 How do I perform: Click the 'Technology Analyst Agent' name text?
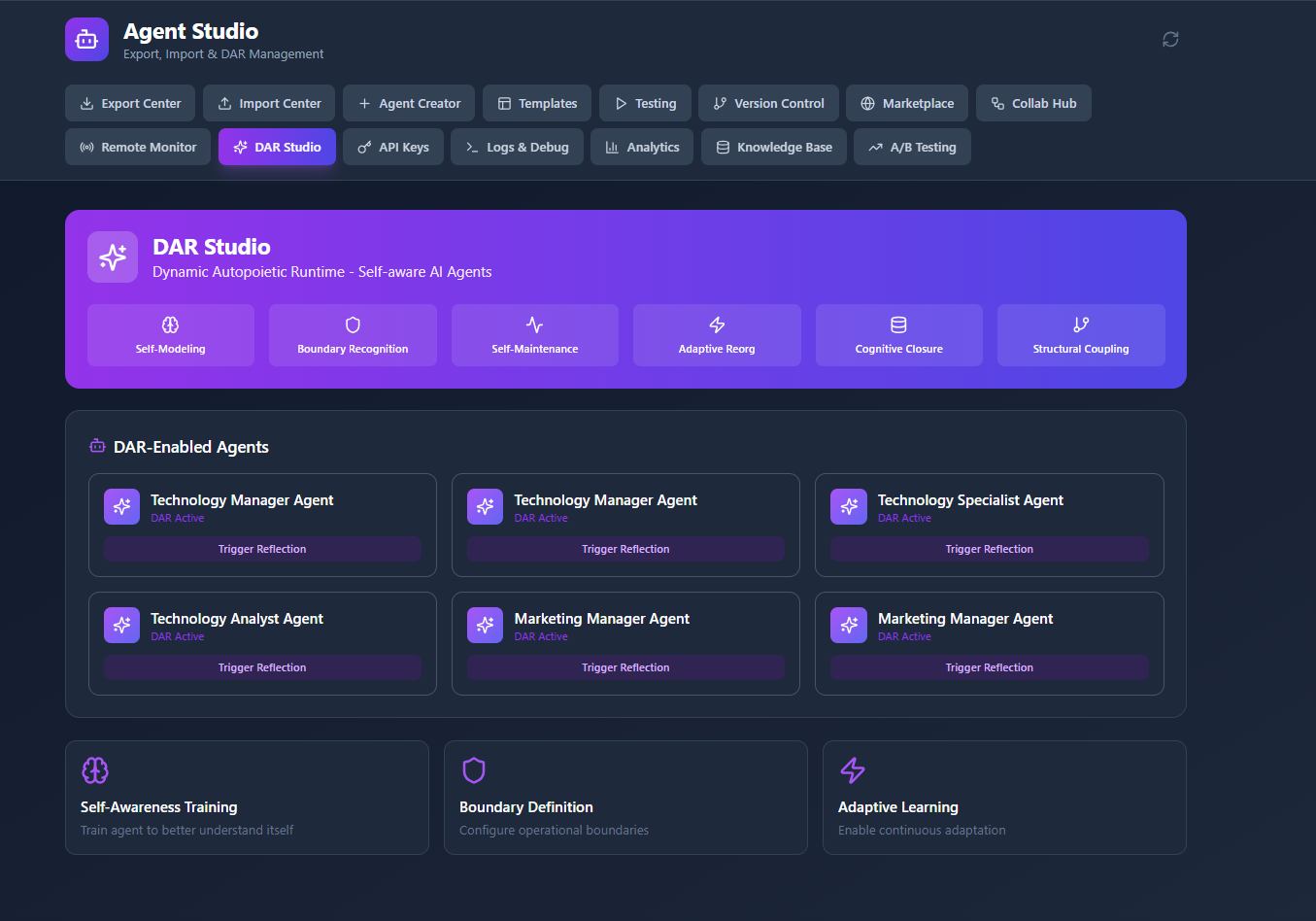coord(237,619)
